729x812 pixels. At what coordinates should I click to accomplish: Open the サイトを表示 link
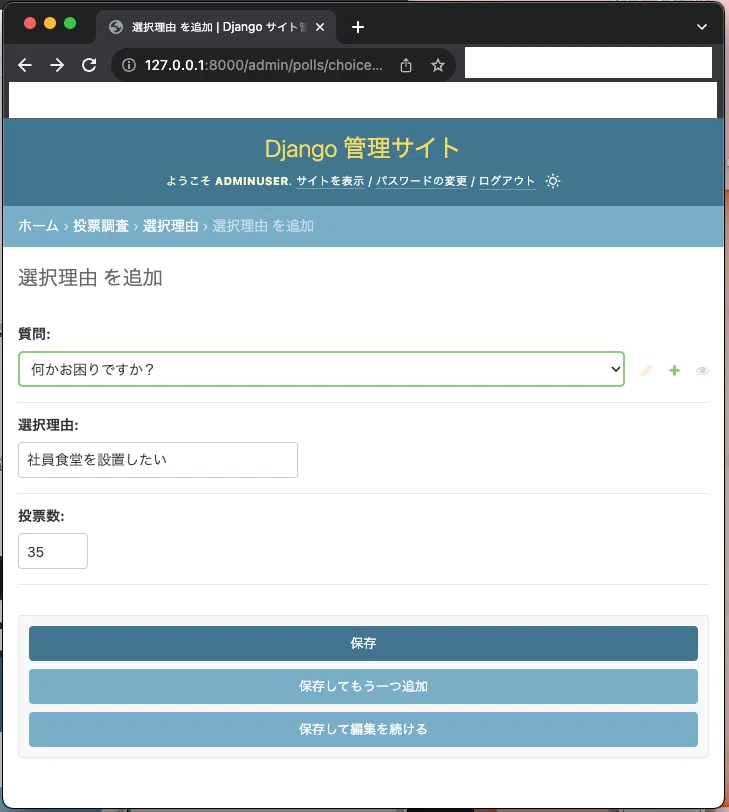(x=330, y=181)
